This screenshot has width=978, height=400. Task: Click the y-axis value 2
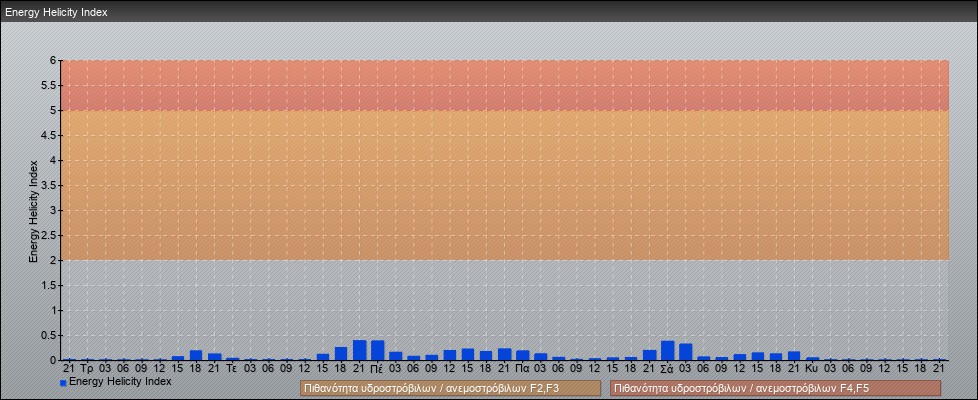pos(54,260)
